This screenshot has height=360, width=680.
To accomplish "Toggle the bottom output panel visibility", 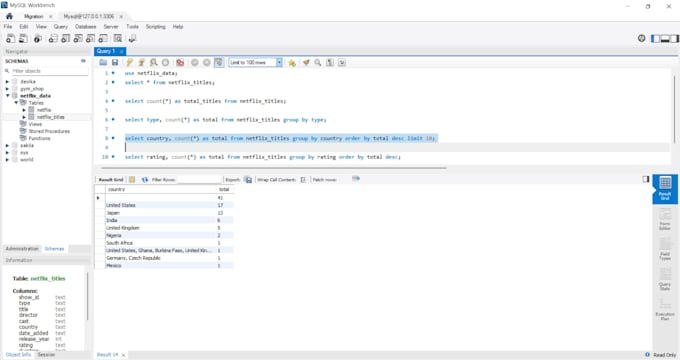I will [665, 39].
